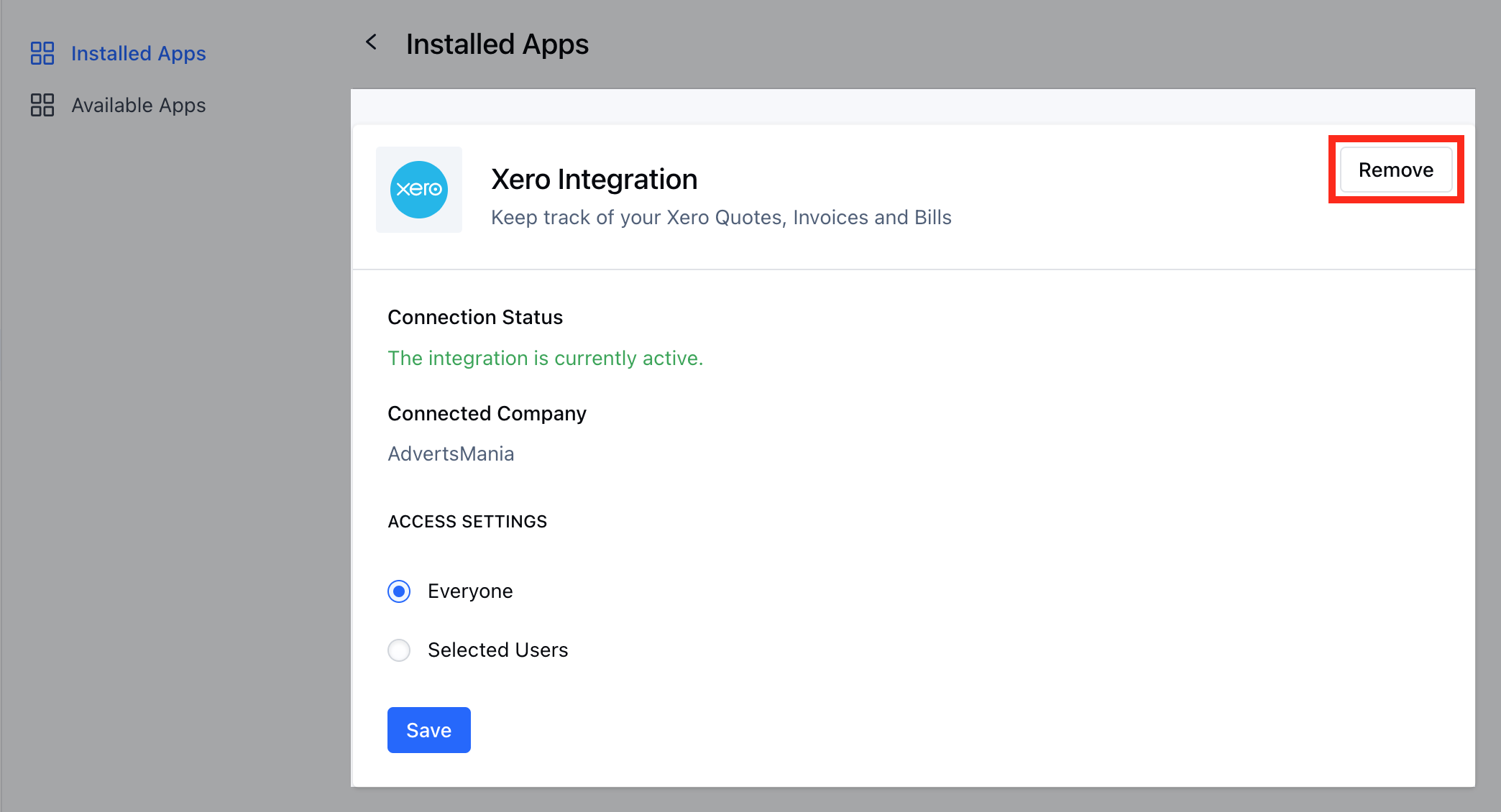1501x812 pixels.
Task: Remove the Xero Integration
Action: 1396,170
